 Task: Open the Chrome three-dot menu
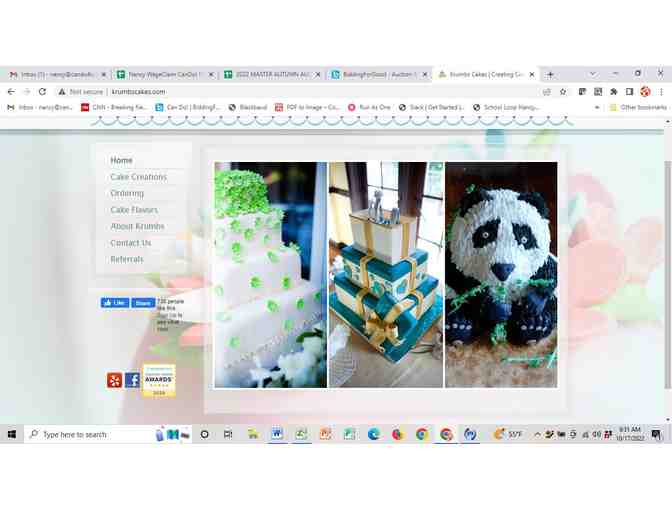click(661, 91)
